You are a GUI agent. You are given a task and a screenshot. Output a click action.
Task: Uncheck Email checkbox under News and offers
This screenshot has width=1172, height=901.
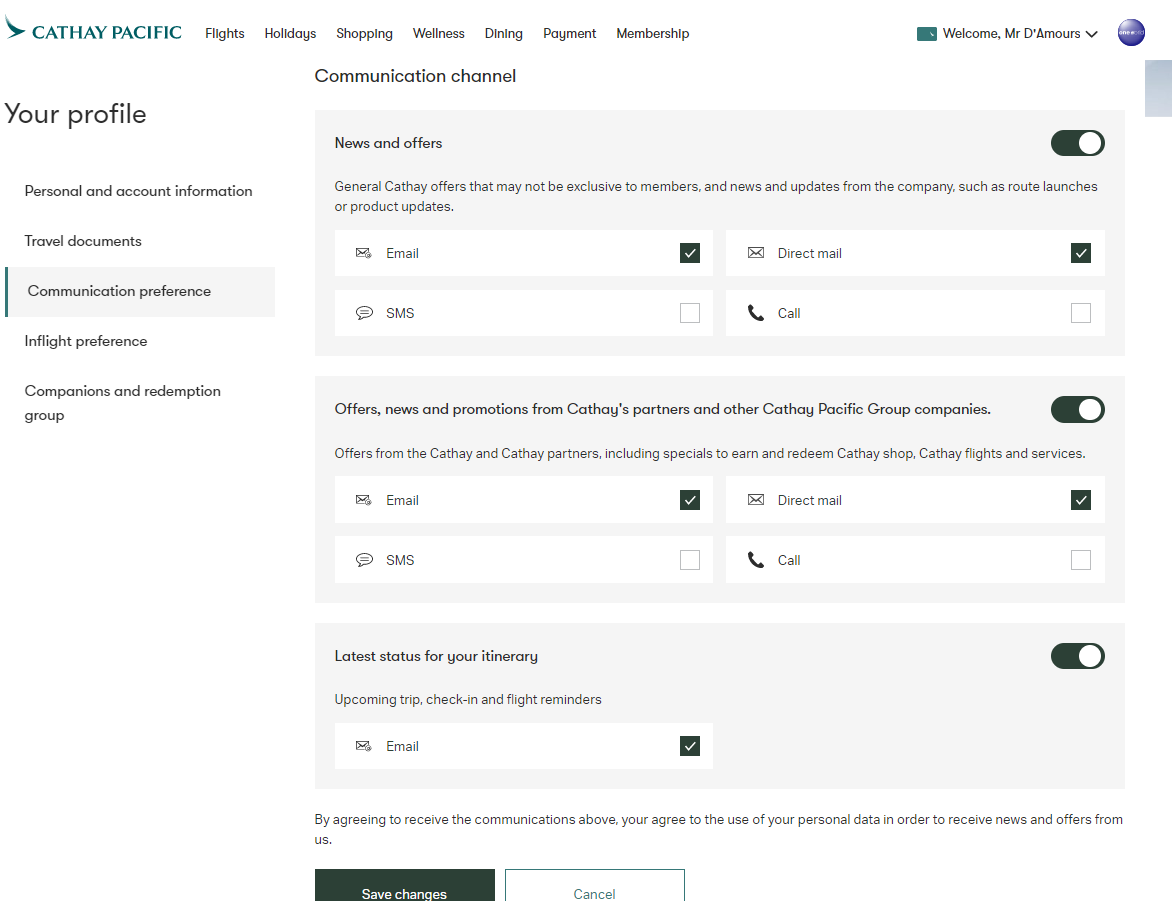click(x=690, y=253)
